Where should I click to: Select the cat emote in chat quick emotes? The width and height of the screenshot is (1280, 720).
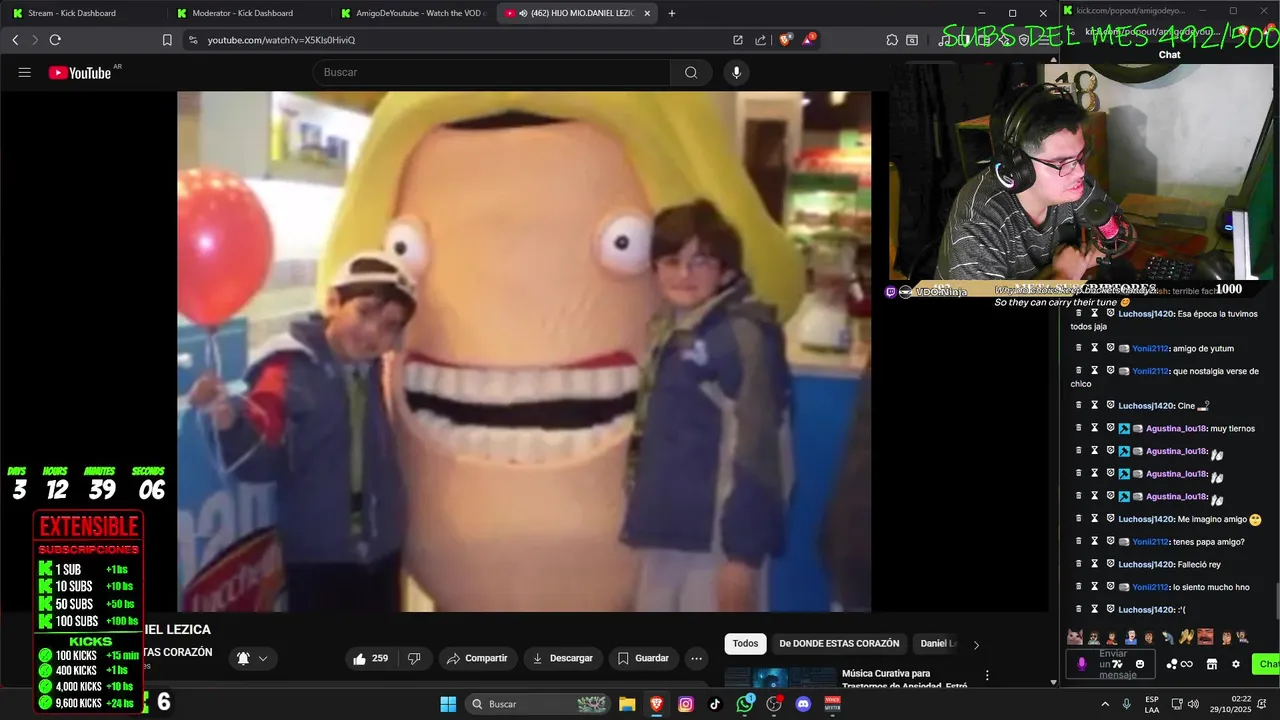click(1075, 637)
